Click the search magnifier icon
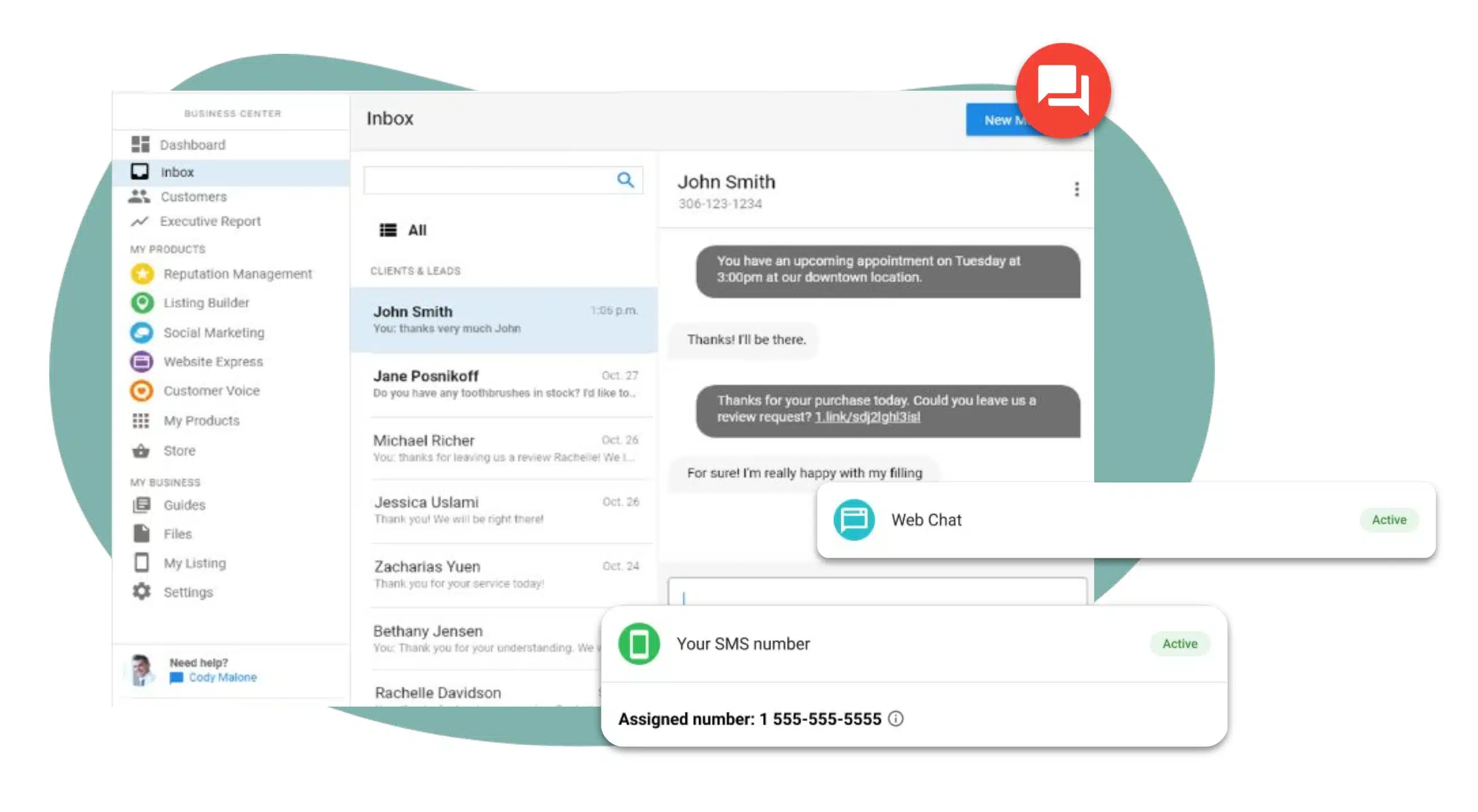1478x812 pixels. (x=625, y=180)
